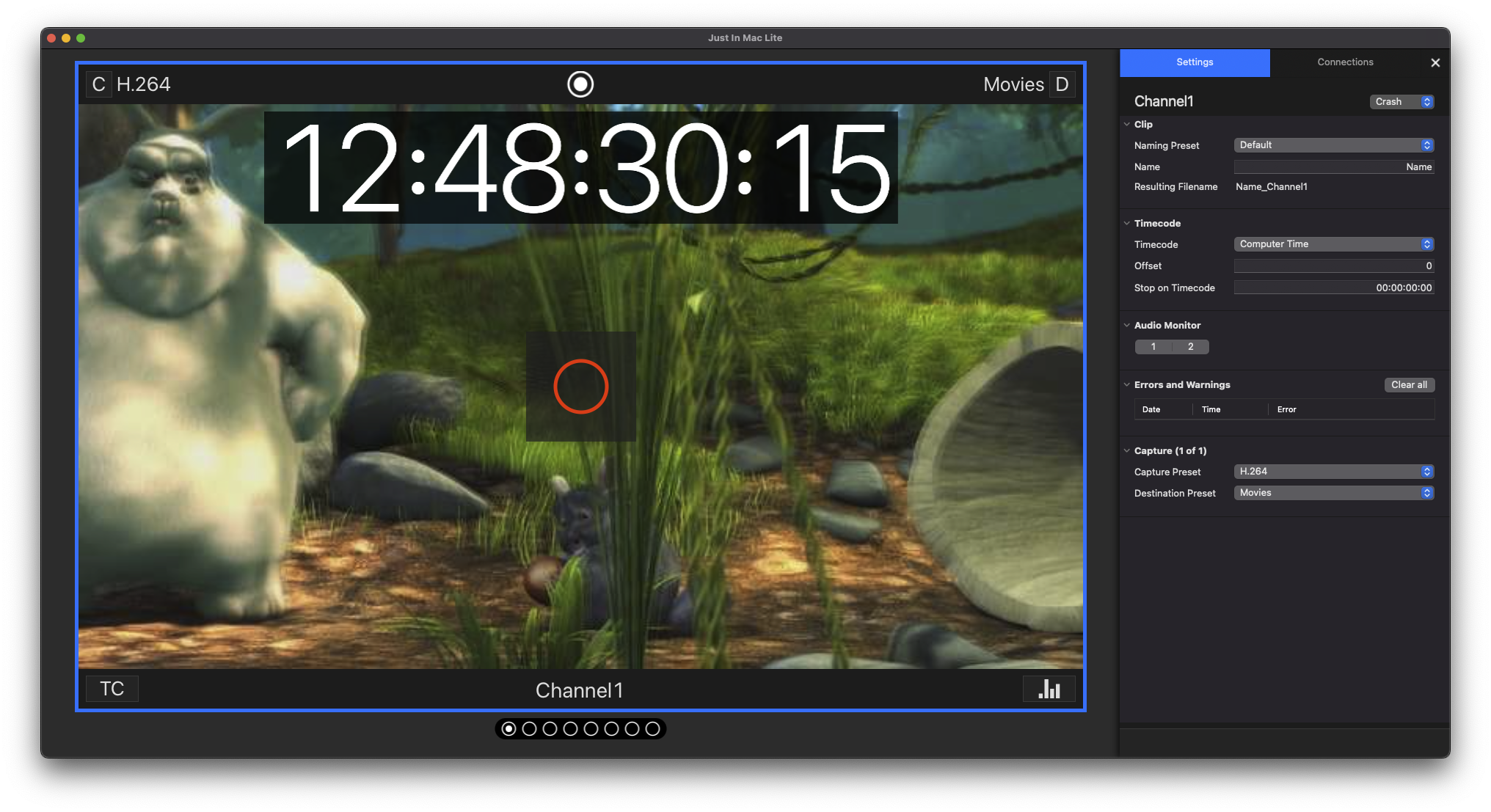1491x812 pixels.
Task: Click the Clear all button
Action: (x=1409, y=385)
